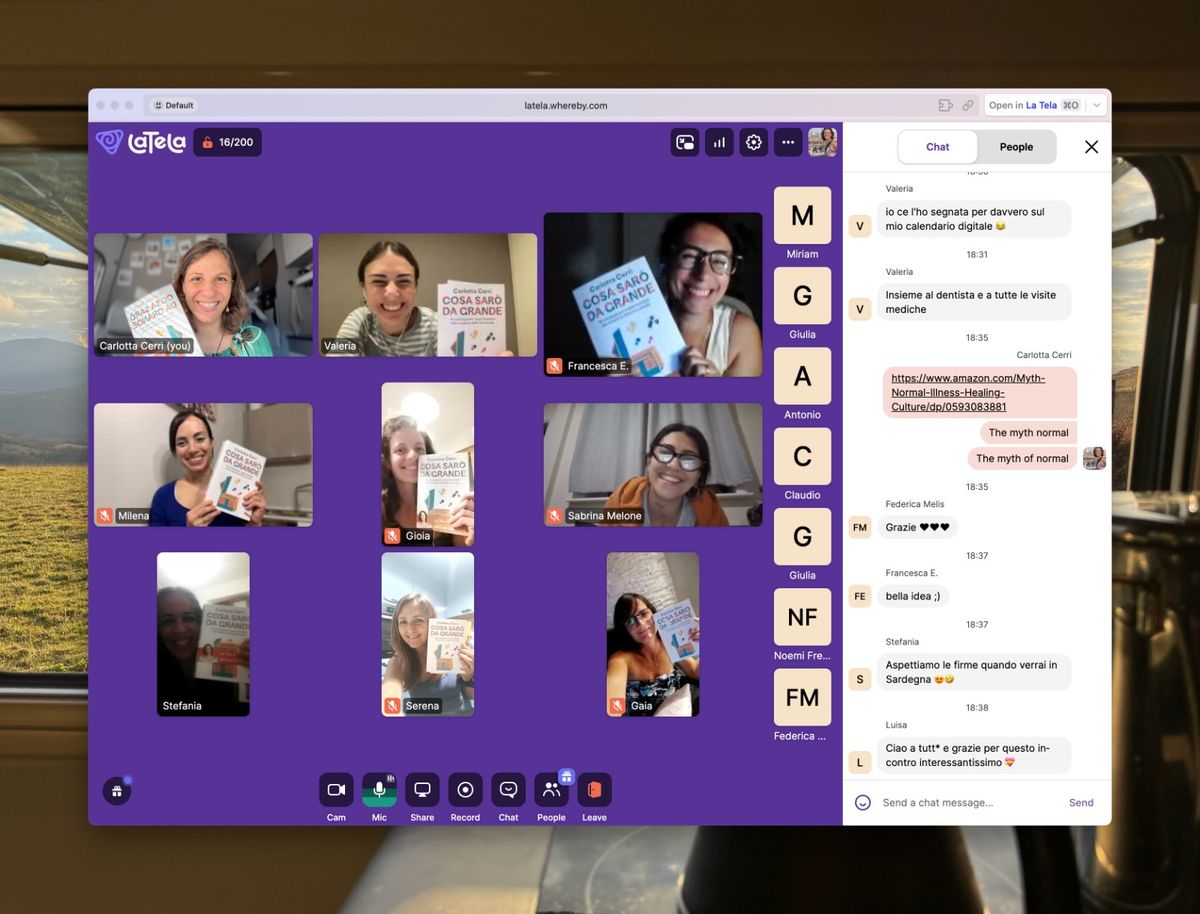Open the People icon in bottom toolbar
The width and height of the screenshot is (1200, 914).
(551, 790)
